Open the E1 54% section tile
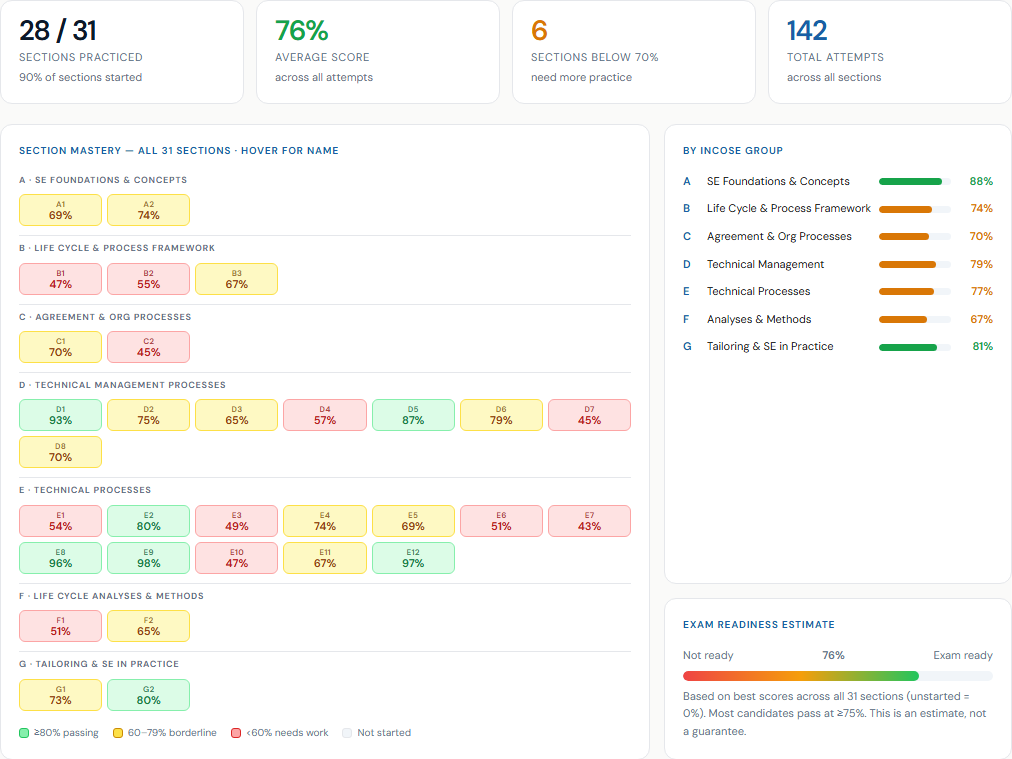The width and height of the screenshot is (1012, 759). click(61, 521)
